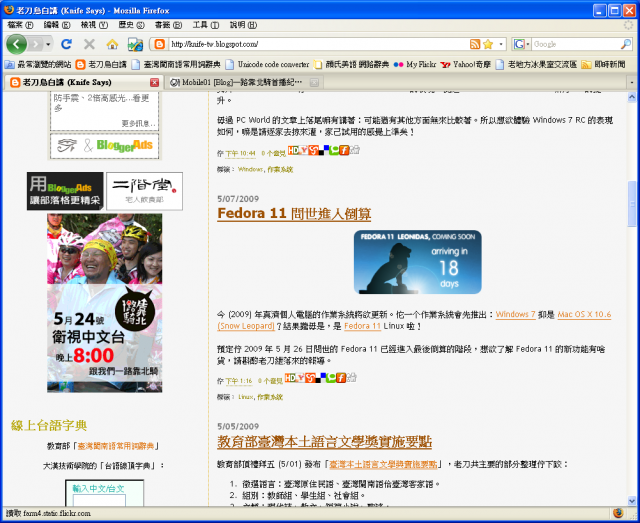Click the URL address field
This screenshot has height=523, width=640.
[318, 44]
